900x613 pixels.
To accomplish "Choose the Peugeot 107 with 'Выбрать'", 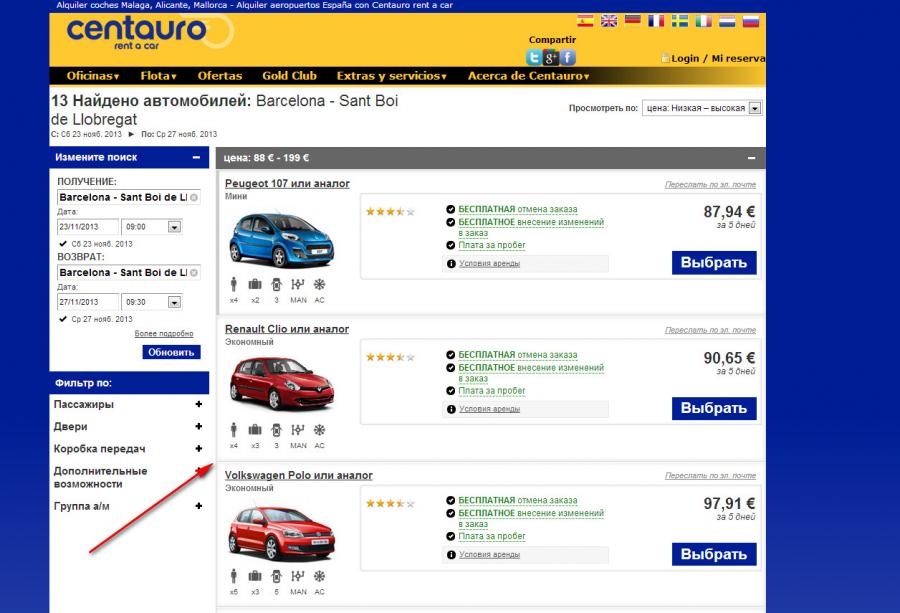I will (714, 263).
